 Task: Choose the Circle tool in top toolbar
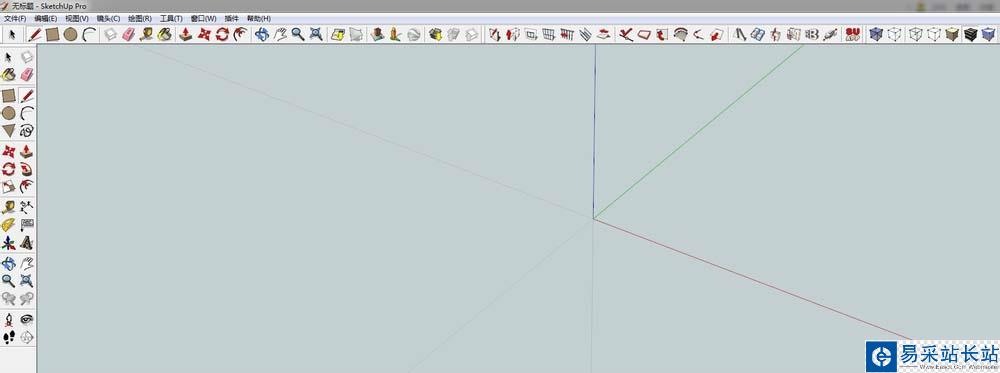(70, 34)
